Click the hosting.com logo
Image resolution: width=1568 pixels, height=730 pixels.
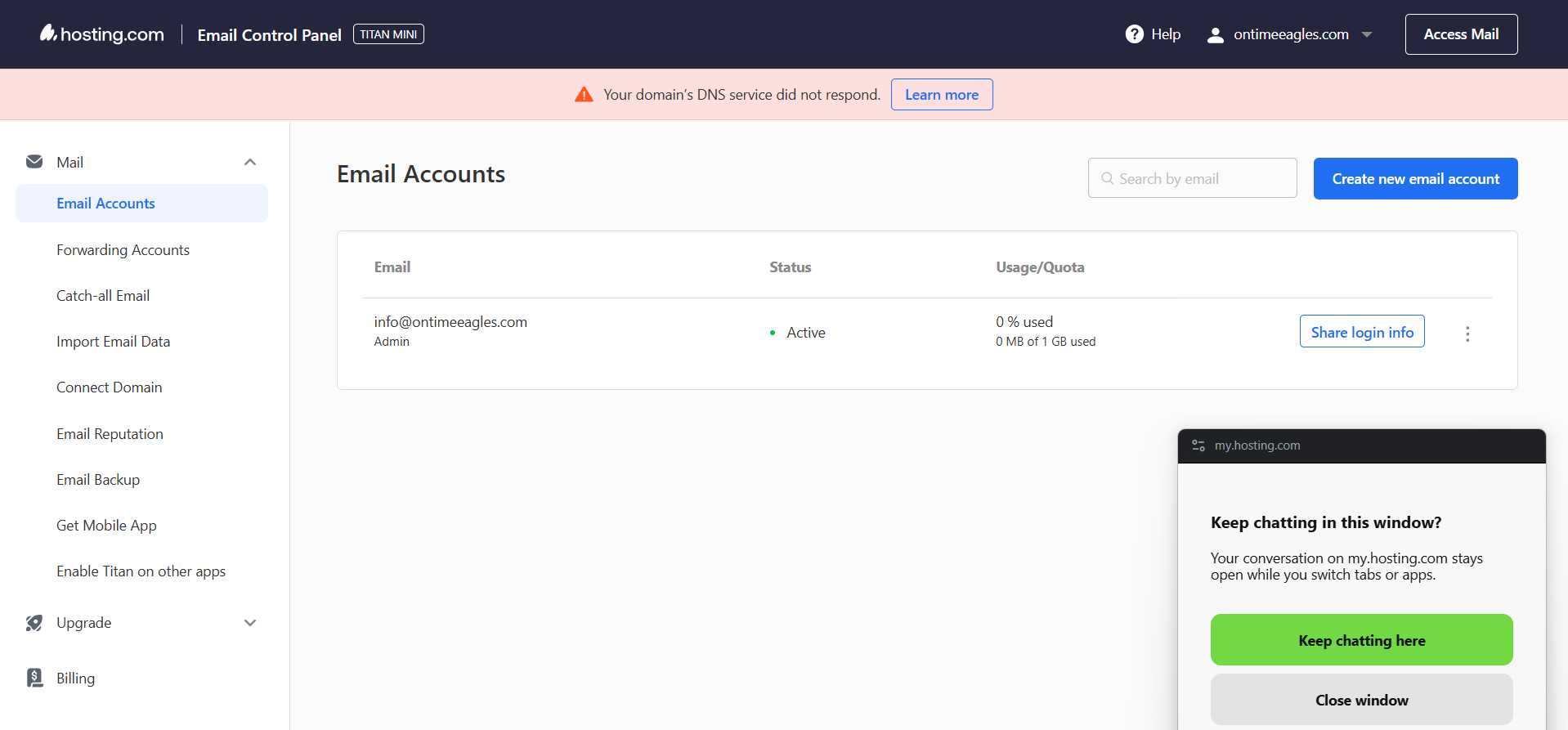click(x=101, y=34)
